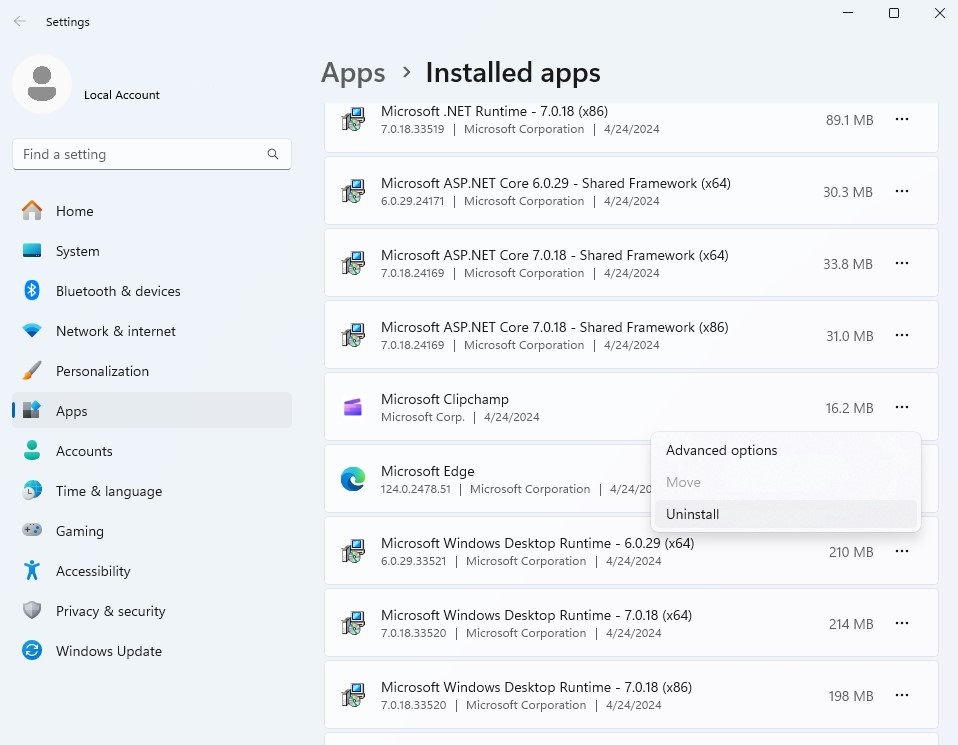Open Privacy & security settings
Screen dimensions: 958x745
click(x=152, y=611)
